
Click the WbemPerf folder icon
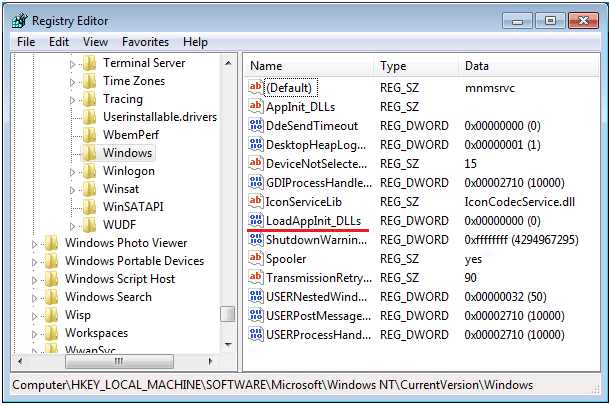90,134
